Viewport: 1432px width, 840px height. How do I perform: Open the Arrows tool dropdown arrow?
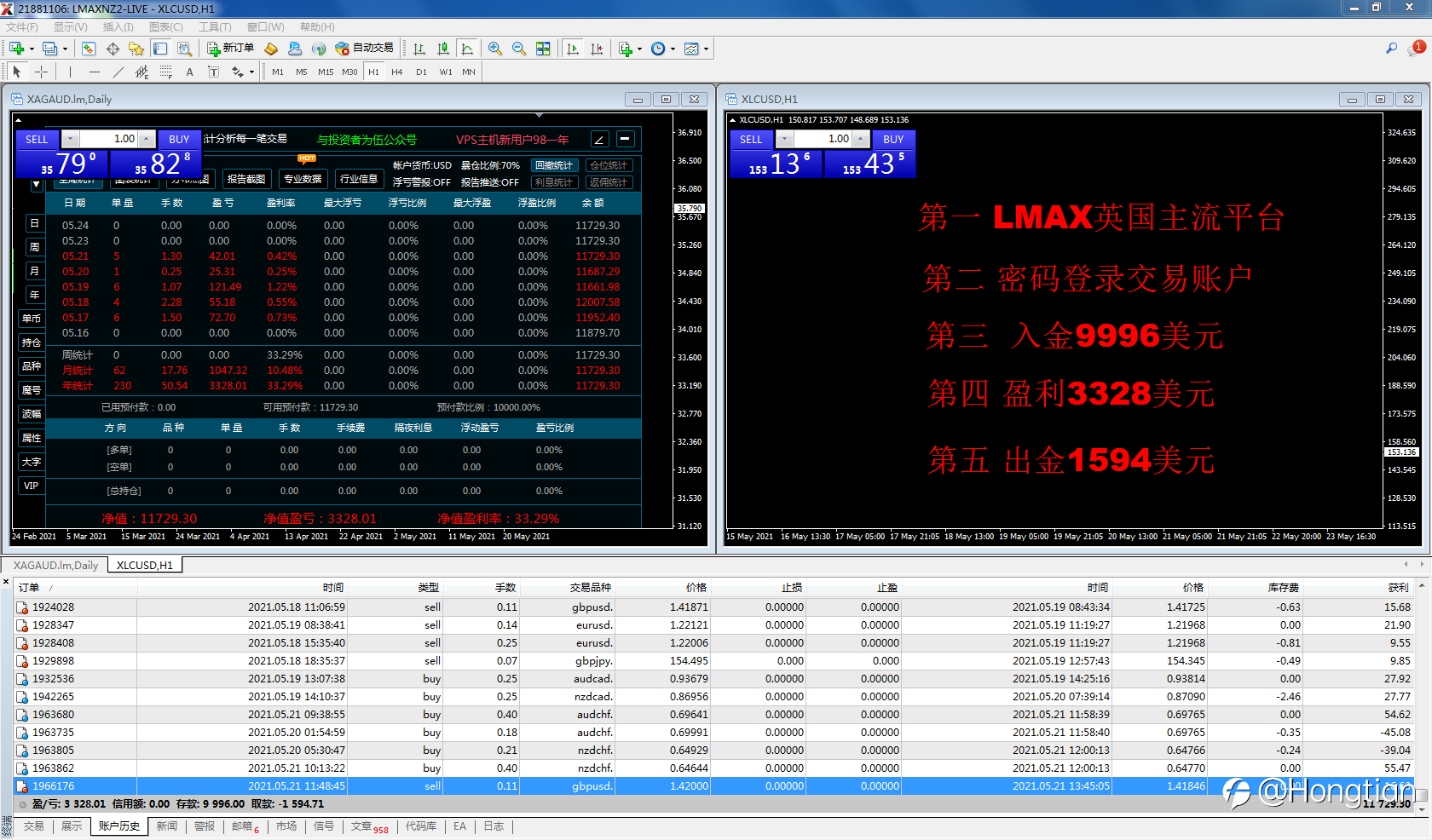[x=251, y=72]
